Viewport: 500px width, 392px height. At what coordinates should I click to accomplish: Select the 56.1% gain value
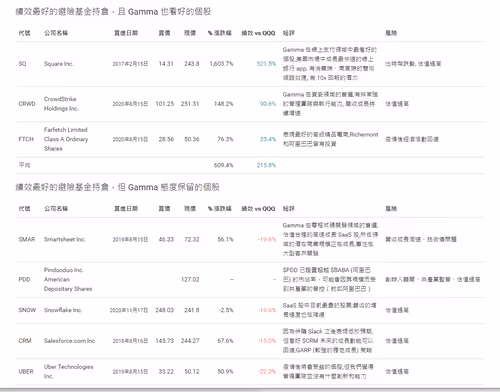click(225, 239)
